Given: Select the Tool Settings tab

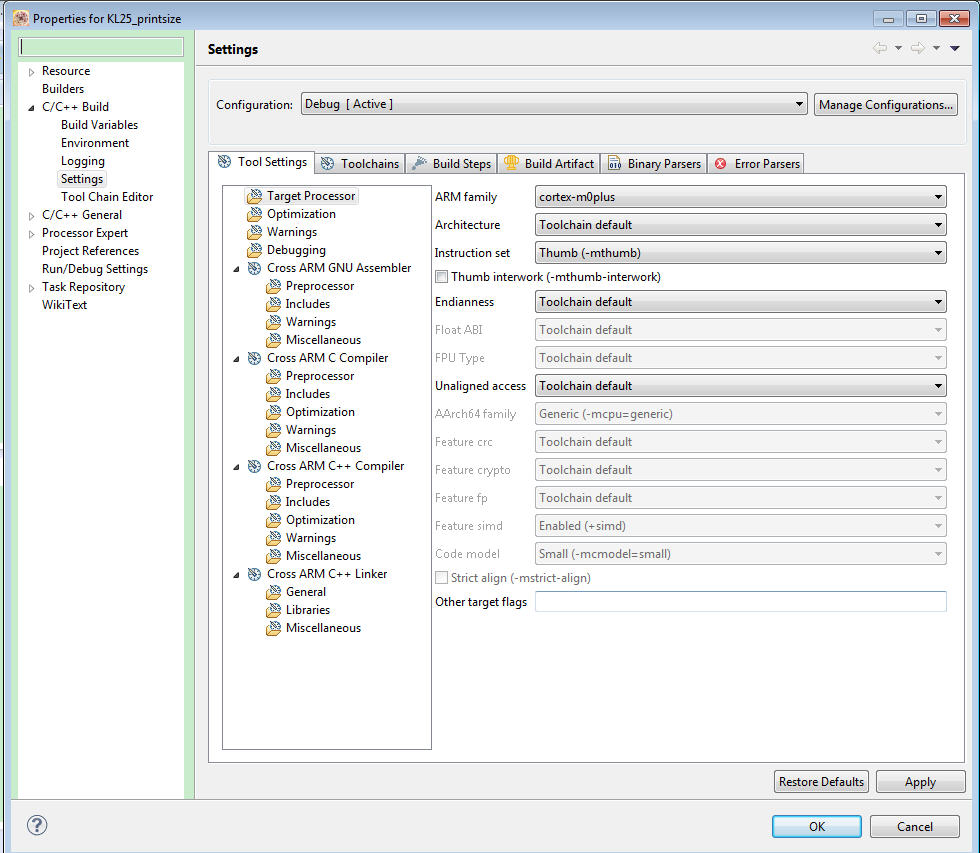Looking at the screenshot, I should click(262, 162).
